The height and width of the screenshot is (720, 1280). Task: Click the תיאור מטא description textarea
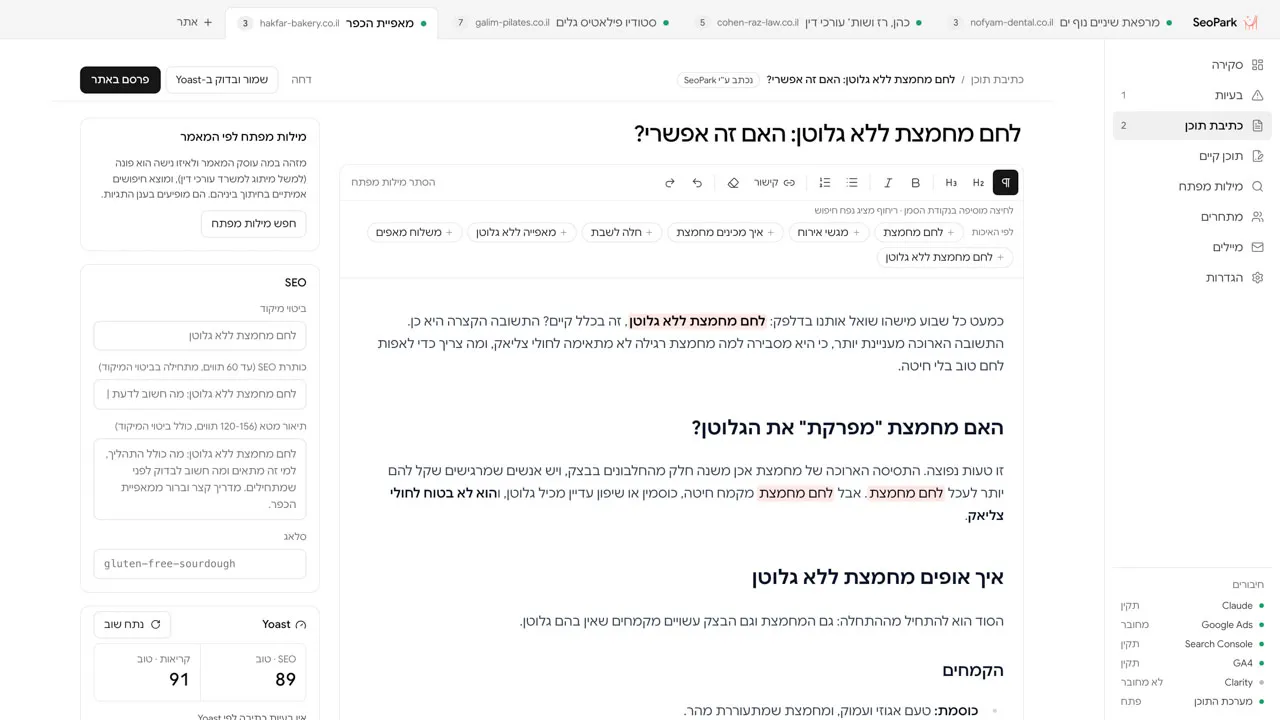click(x=200, y=479)
